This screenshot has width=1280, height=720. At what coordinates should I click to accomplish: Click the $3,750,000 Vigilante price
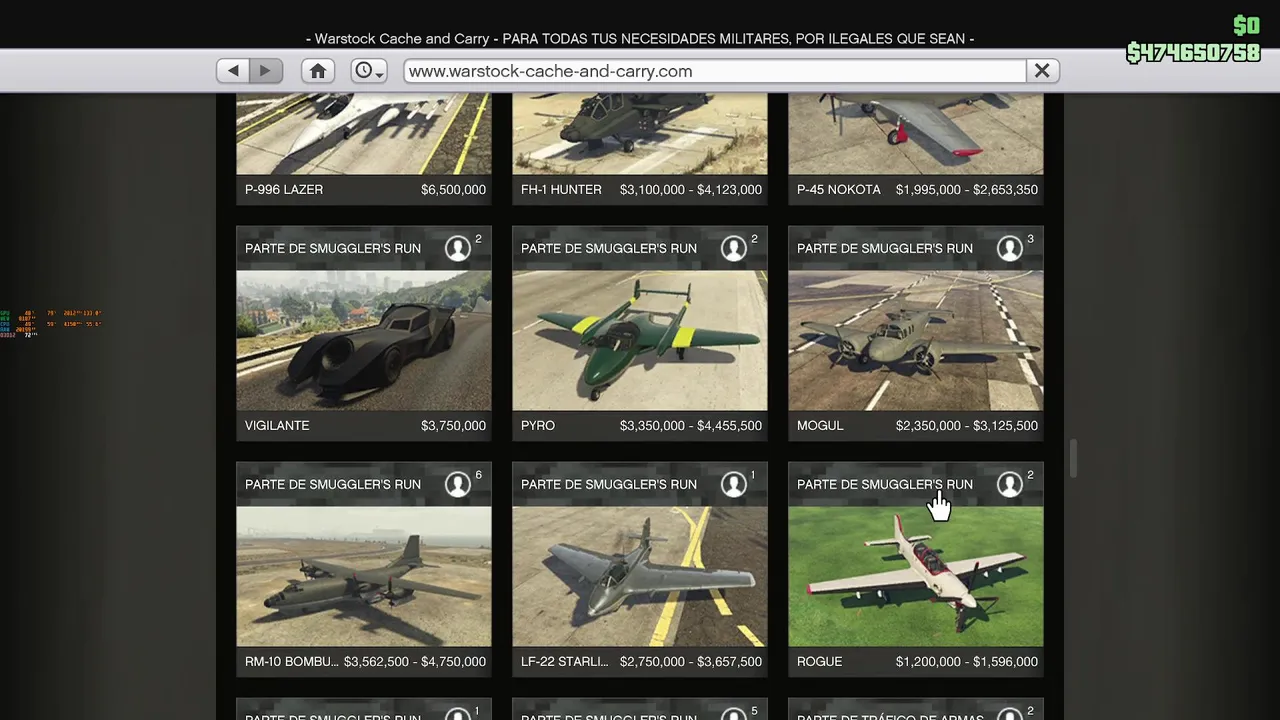click(x=453, y=425)
